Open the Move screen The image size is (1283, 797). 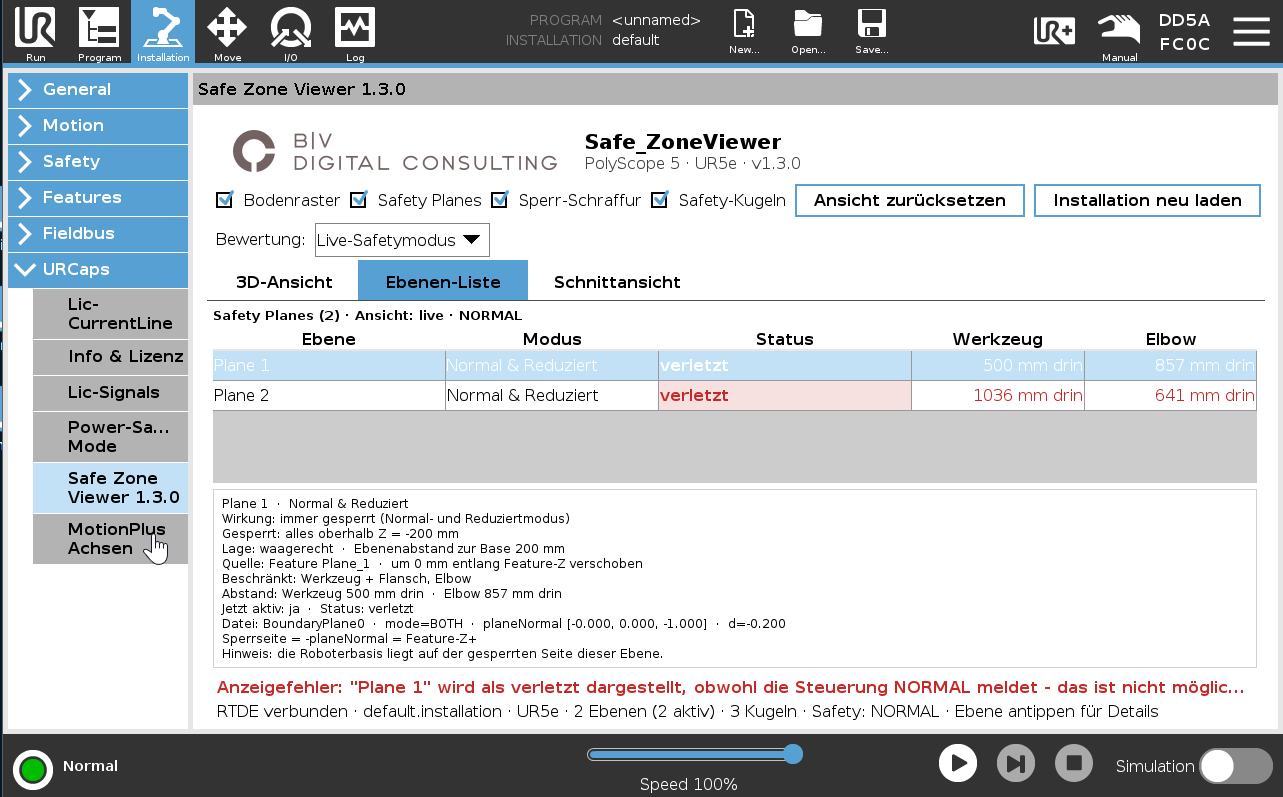tap(227, 33)
